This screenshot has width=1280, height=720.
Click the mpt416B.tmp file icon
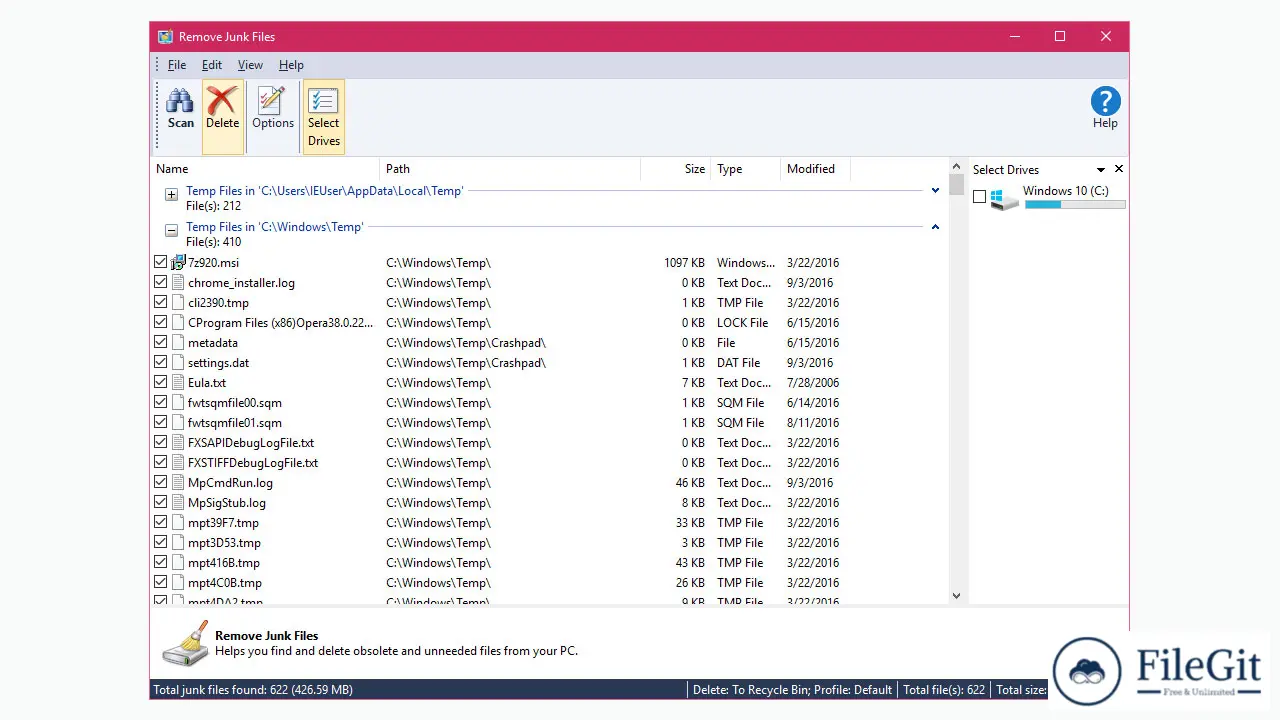tap(178, 562)
